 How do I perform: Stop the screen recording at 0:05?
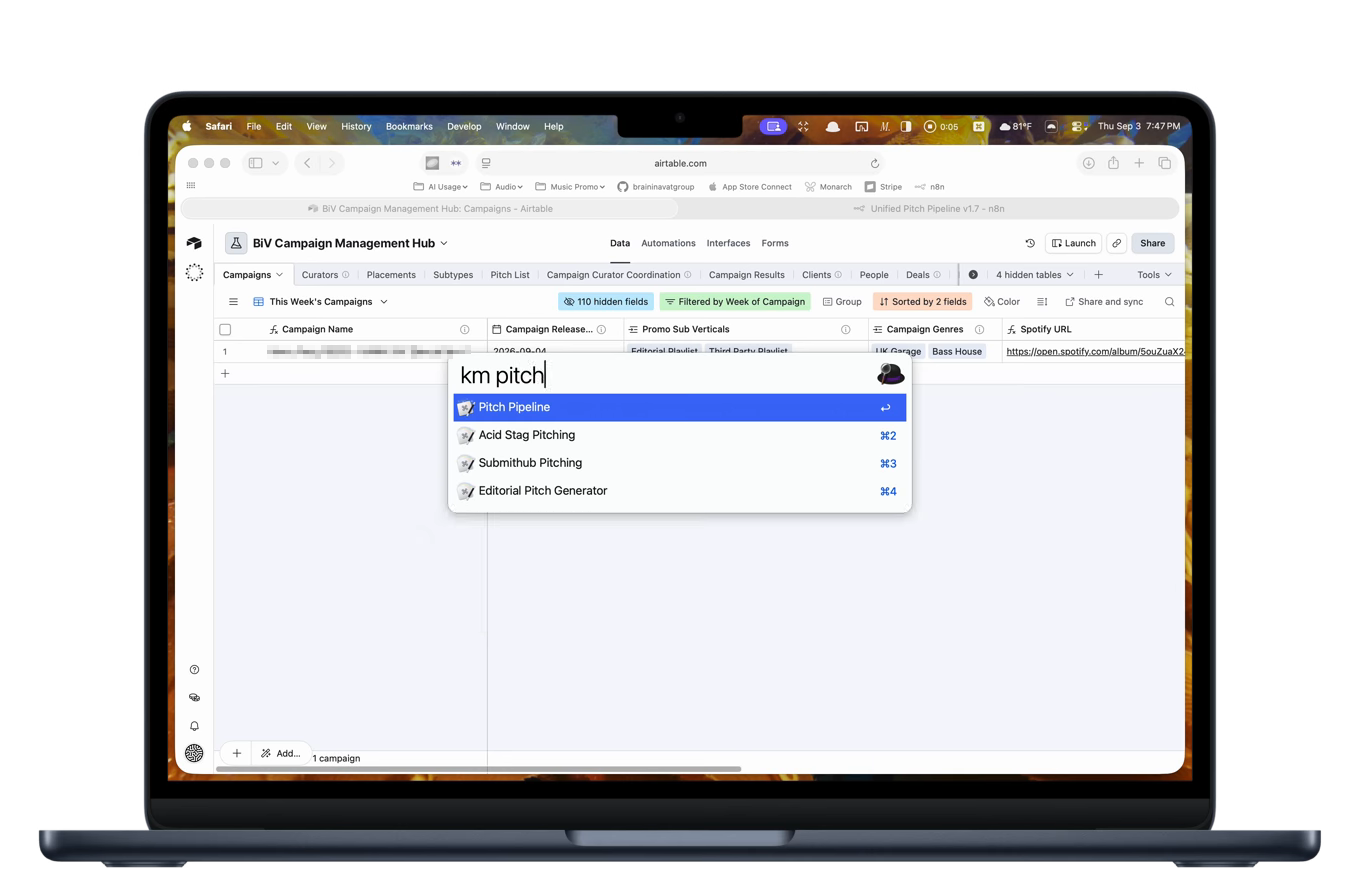(940, 127)
